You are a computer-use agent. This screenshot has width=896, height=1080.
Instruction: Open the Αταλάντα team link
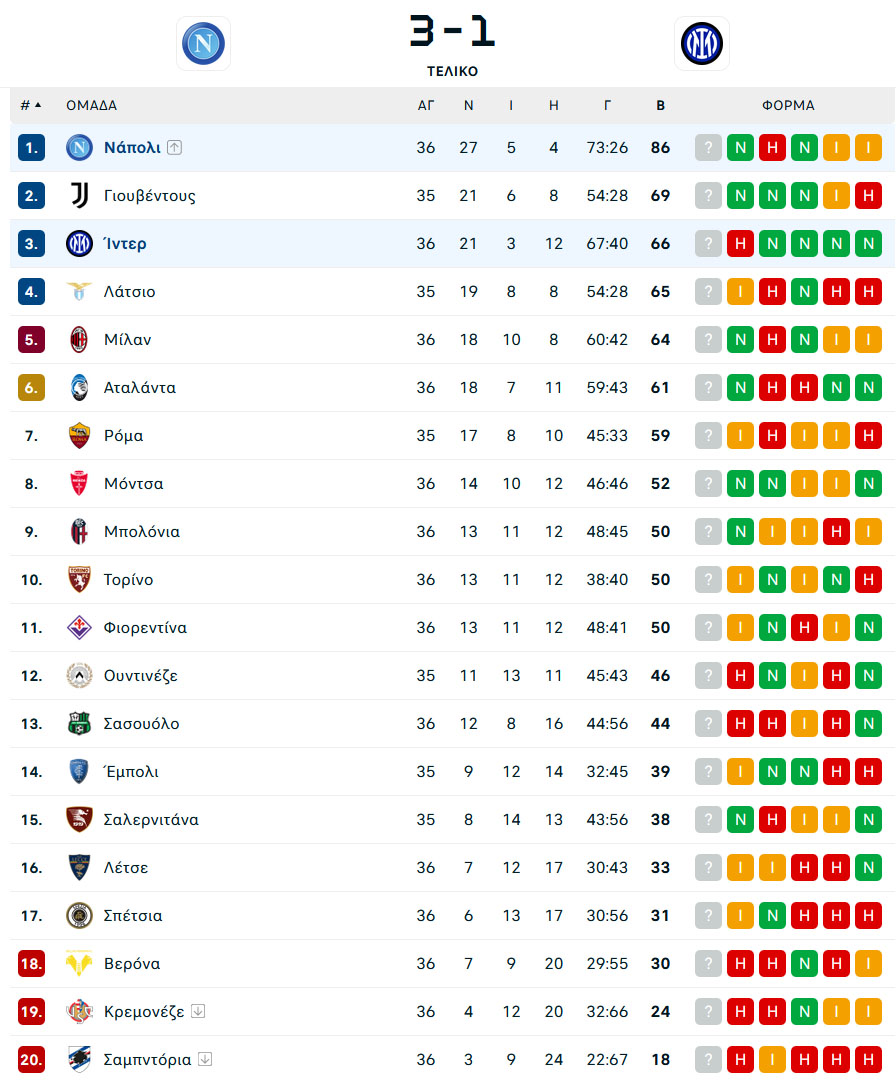[x=140, y=388]
